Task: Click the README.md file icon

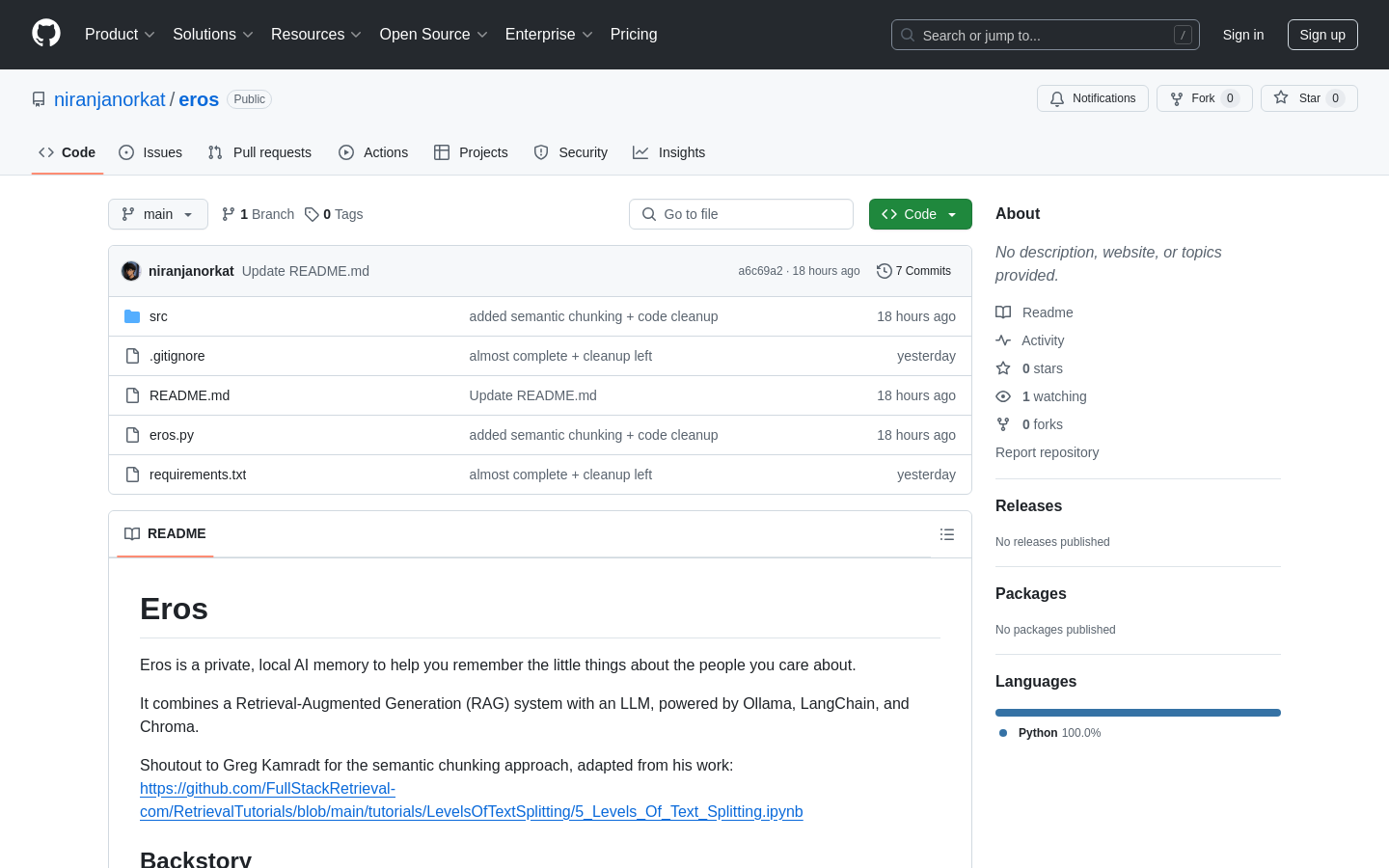Action: tap(132, 395)
